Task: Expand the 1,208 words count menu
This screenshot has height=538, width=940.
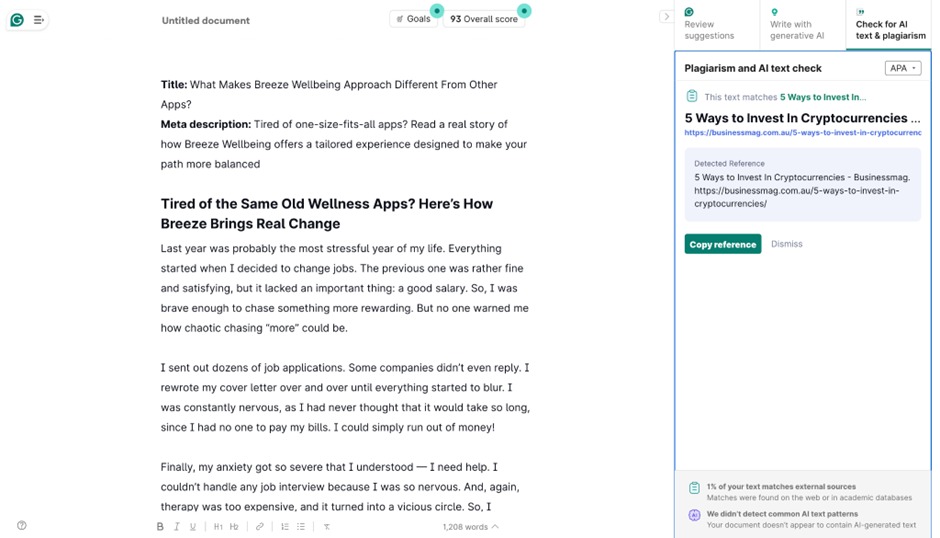Action: point(471,526)
